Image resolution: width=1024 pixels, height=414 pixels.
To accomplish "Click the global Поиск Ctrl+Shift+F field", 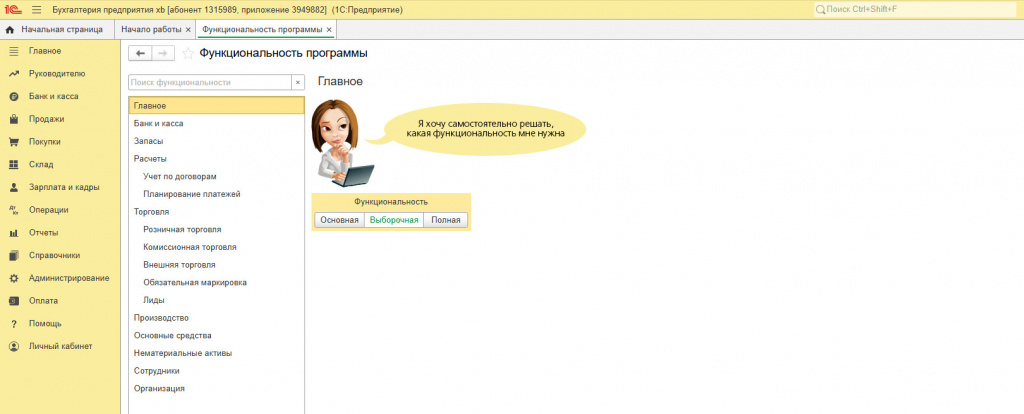I will 918,10.
